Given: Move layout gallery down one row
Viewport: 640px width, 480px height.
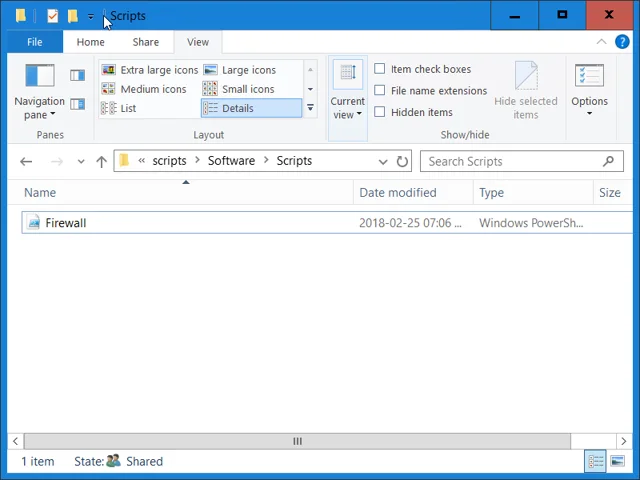Looking at the screenshot, I should tap(310, 89).
